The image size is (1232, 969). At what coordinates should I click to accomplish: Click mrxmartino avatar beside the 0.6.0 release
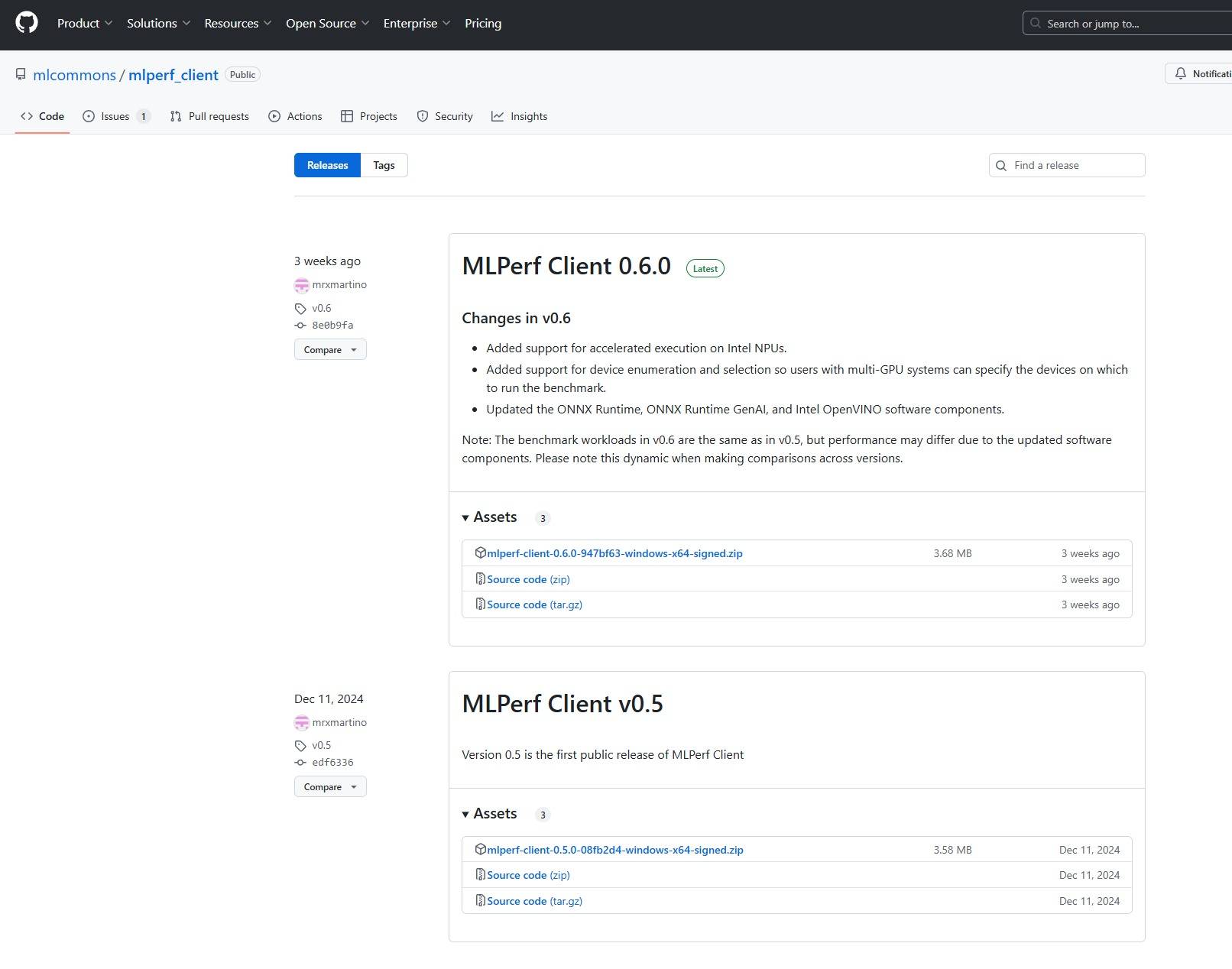click(x=301, y=285)
